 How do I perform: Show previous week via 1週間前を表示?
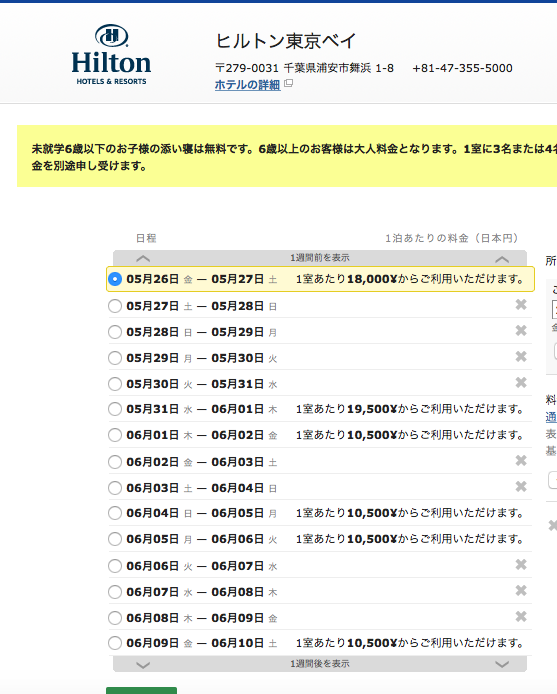pyautogui.click(x=320, y=258)
